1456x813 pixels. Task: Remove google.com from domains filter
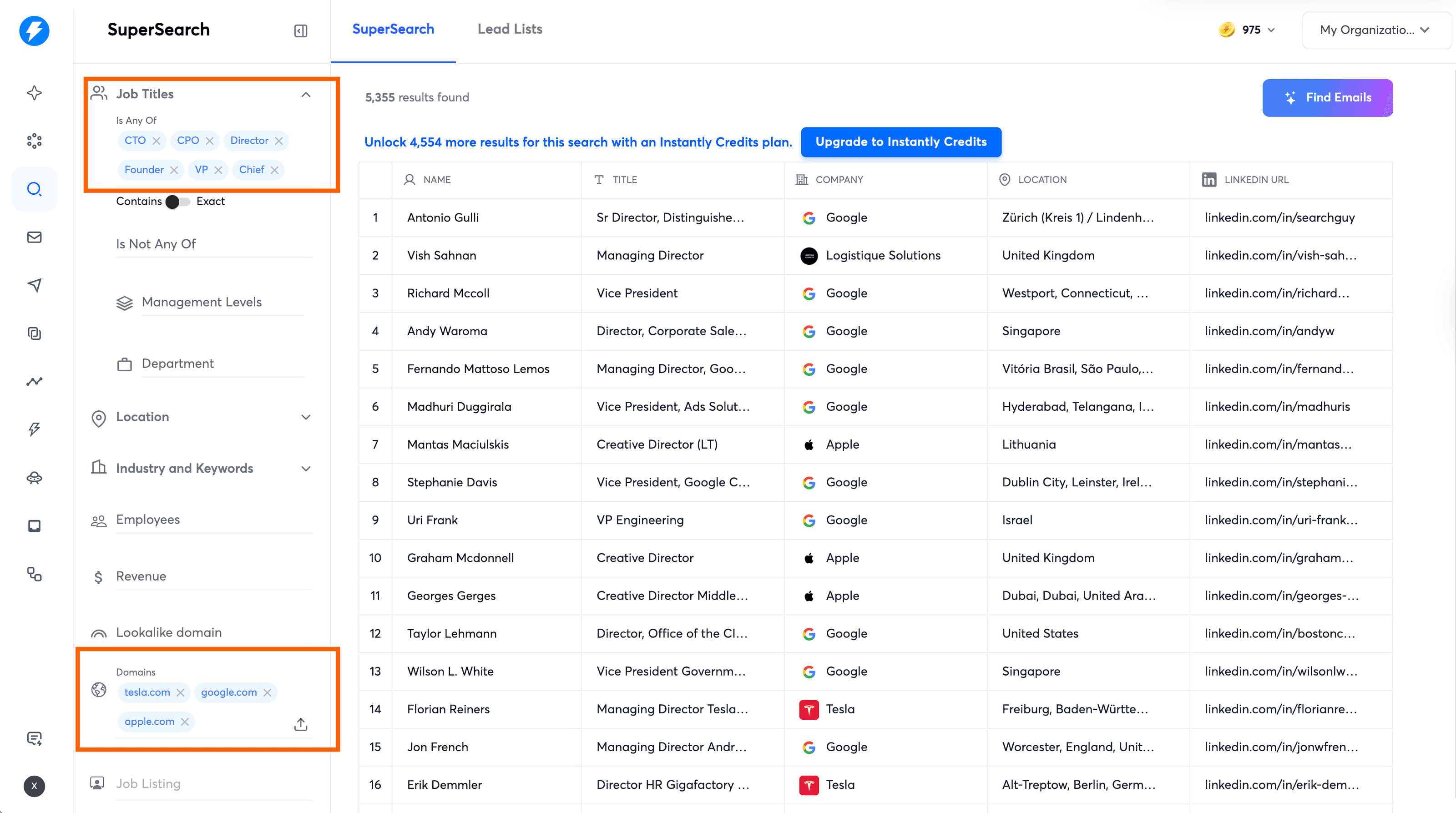[268, 692]
